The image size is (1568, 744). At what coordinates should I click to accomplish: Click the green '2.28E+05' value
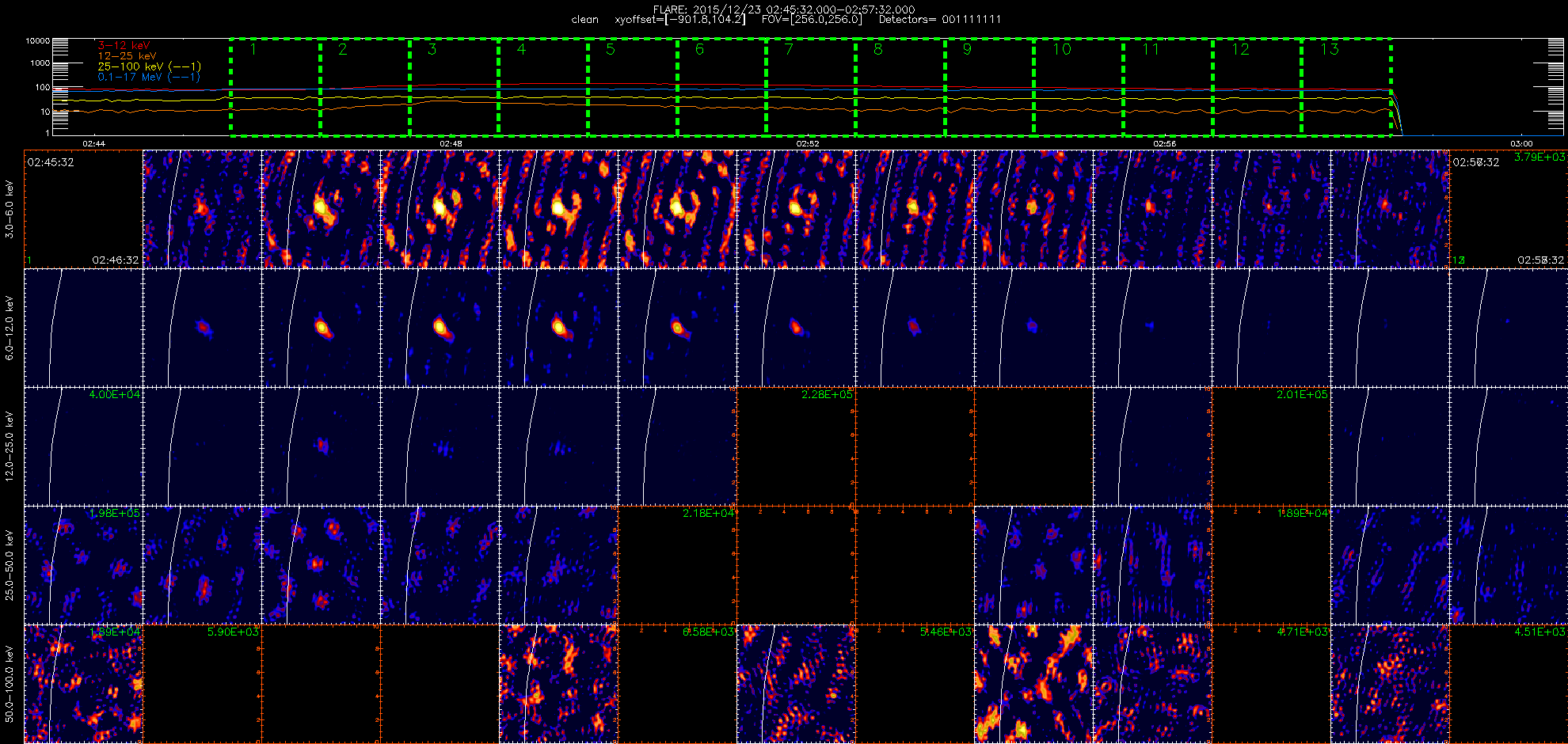(x=827, y=394)
